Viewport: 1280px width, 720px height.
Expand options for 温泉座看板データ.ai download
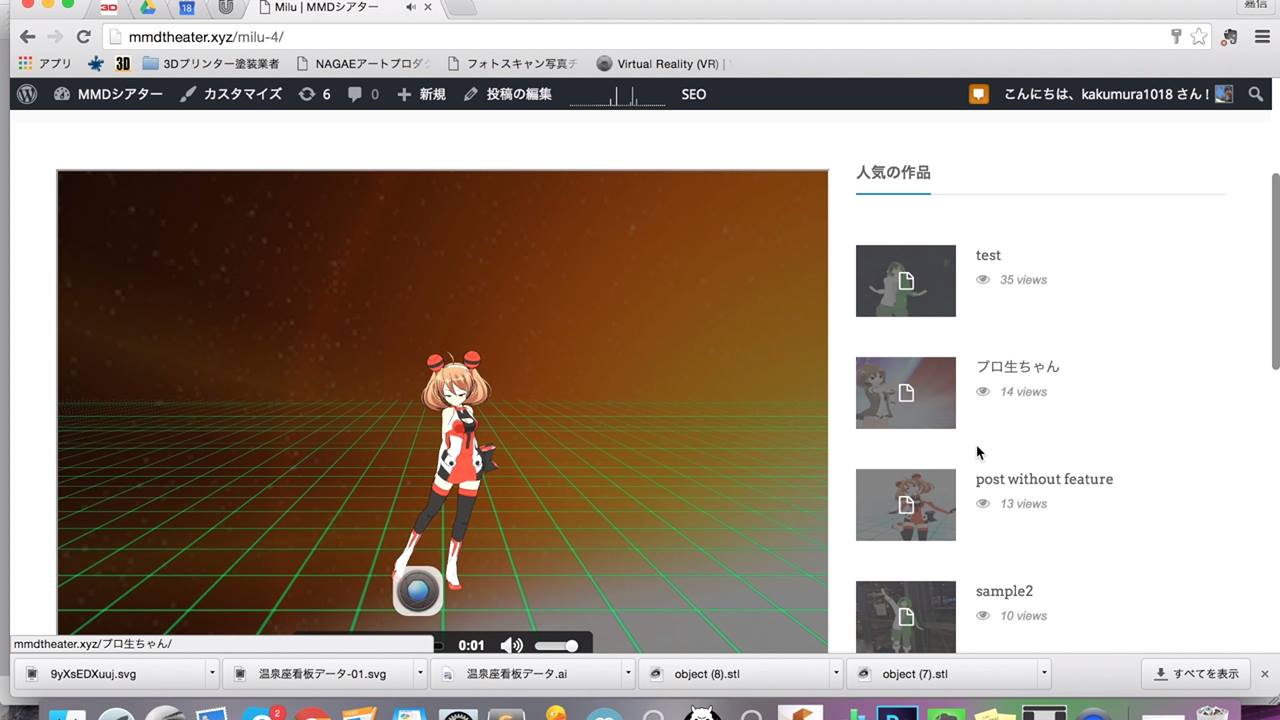click(628, 674)
